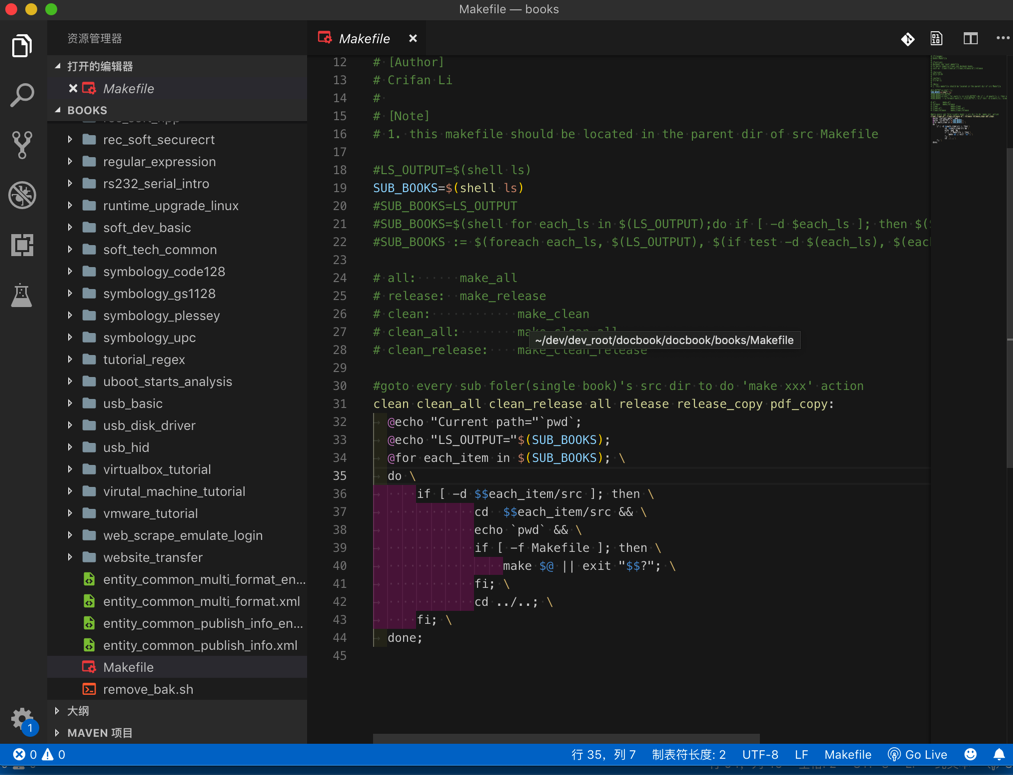This screenshot has height=775, width=1013.
Task: Open the Search view icon
Action: (x=22, y=95)
